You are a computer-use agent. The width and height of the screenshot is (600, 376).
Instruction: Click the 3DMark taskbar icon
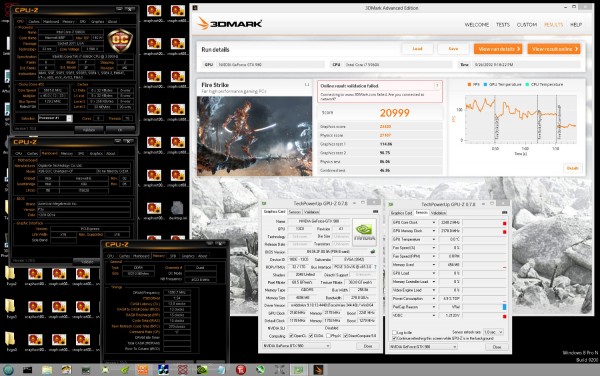pyautogui.click(x=318, y=370)
